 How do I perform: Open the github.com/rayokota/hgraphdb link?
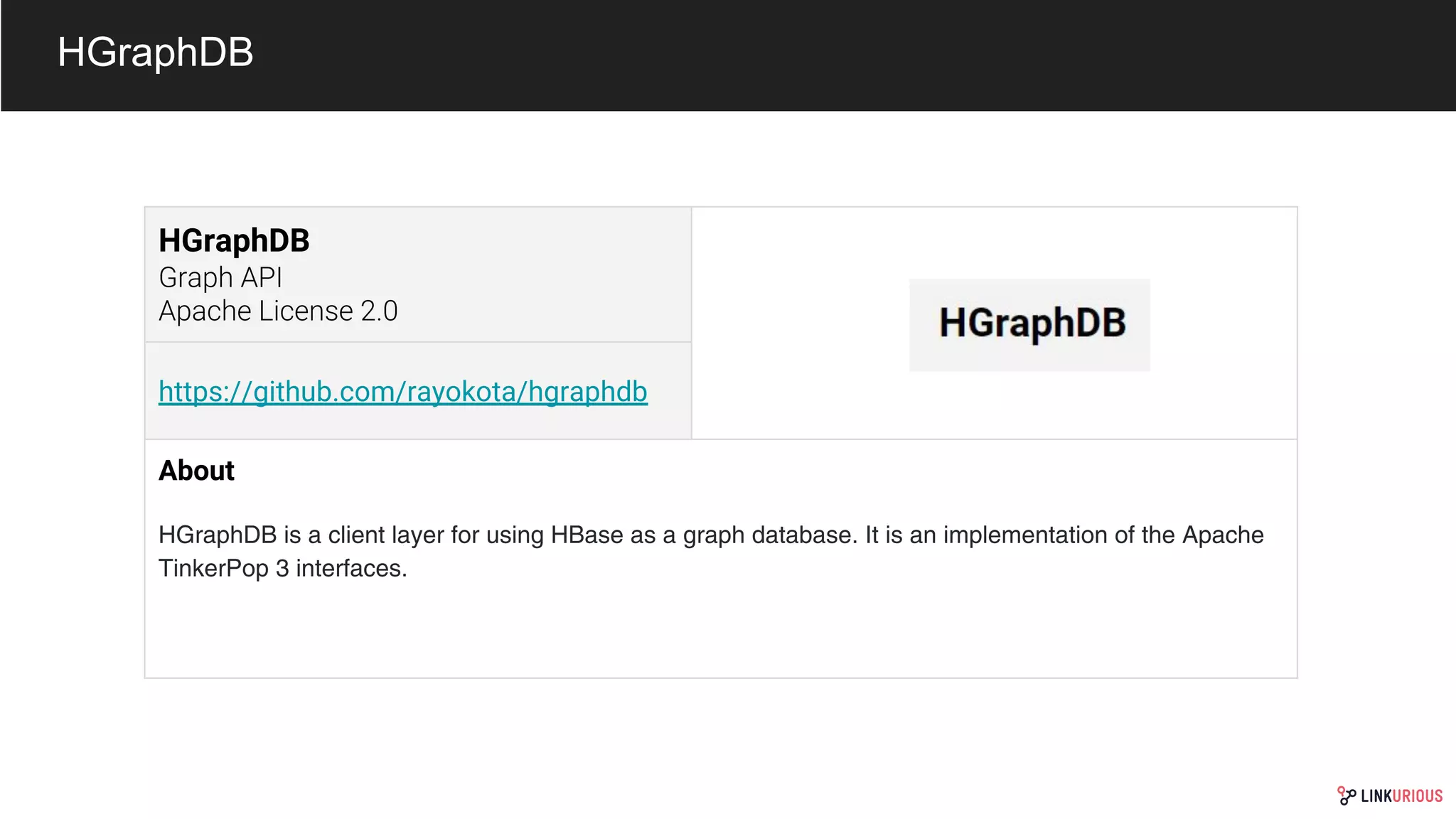tap(403, 392)
